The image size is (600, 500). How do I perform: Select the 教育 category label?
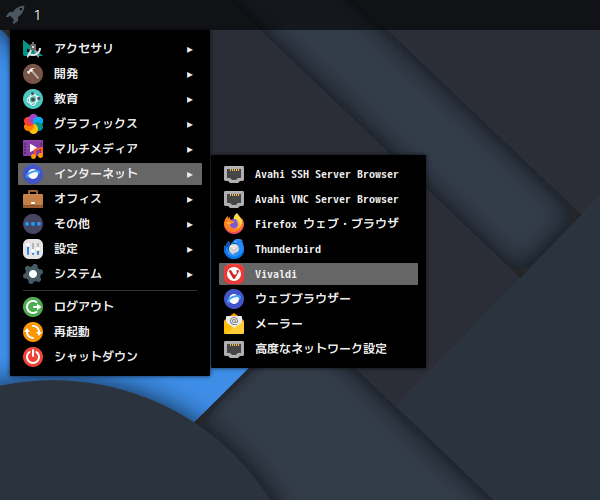(x=66, y=99)
